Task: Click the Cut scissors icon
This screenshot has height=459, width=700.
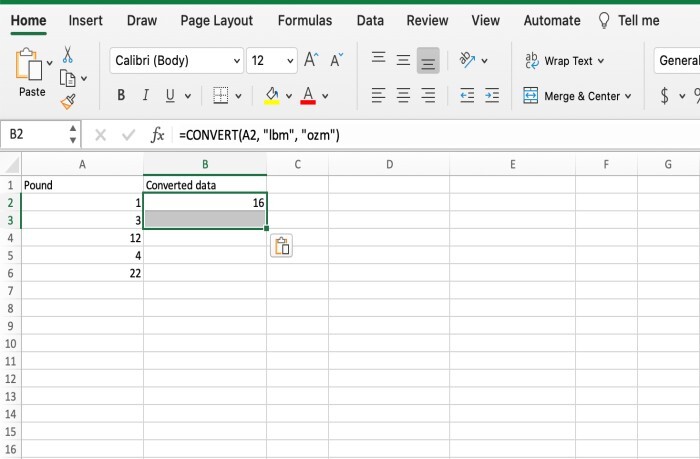Action: [x=67, y=55]
